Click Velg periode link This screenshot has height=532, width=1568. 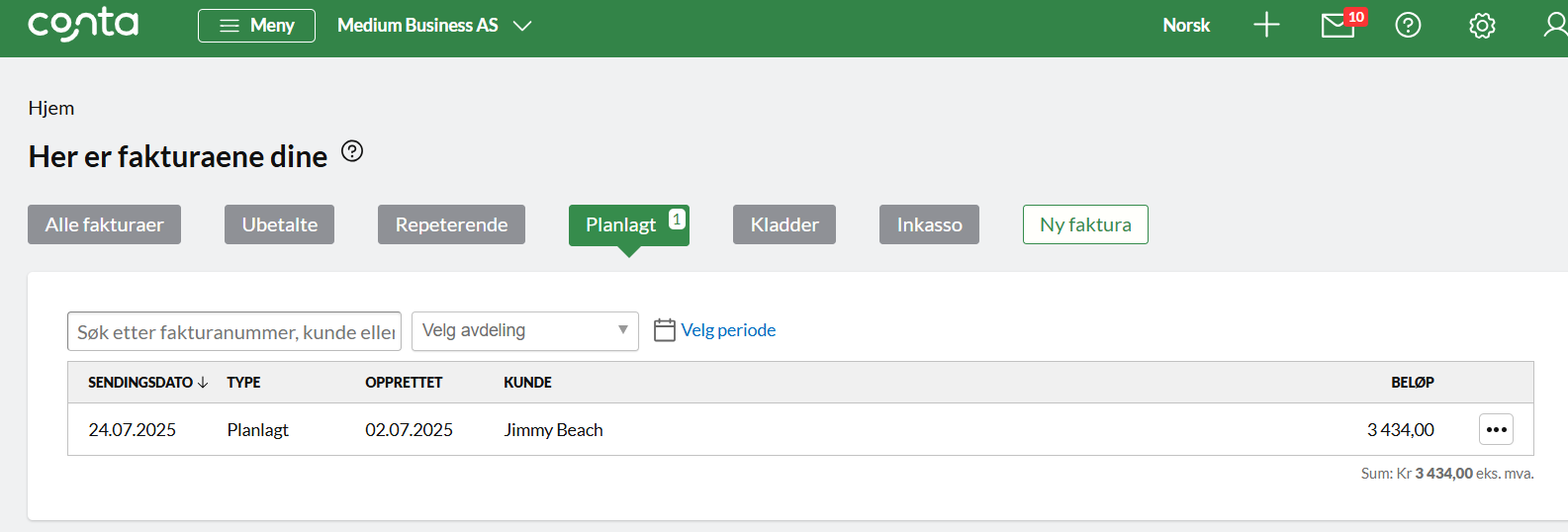[728, 330]
